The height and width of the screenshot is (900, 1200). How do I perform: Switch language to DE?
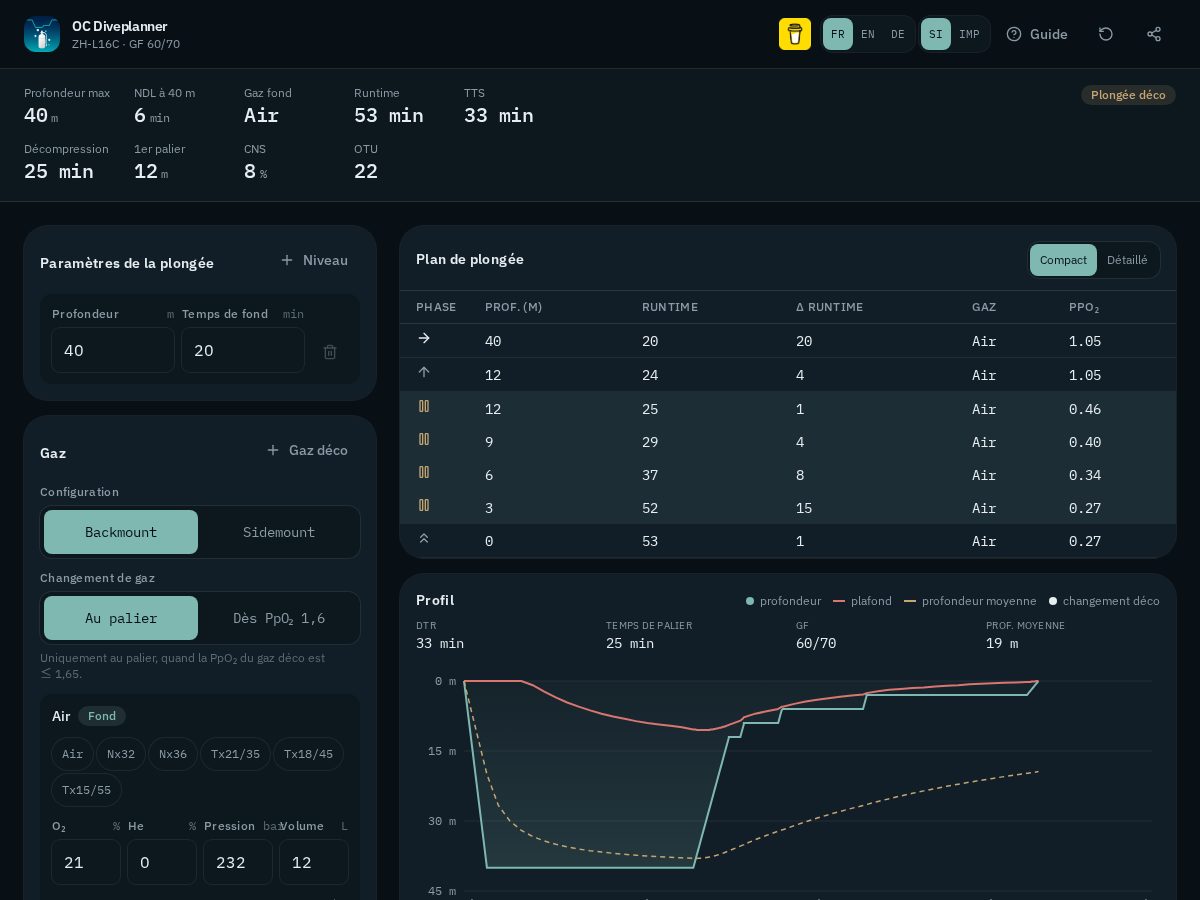click(898, 34)
